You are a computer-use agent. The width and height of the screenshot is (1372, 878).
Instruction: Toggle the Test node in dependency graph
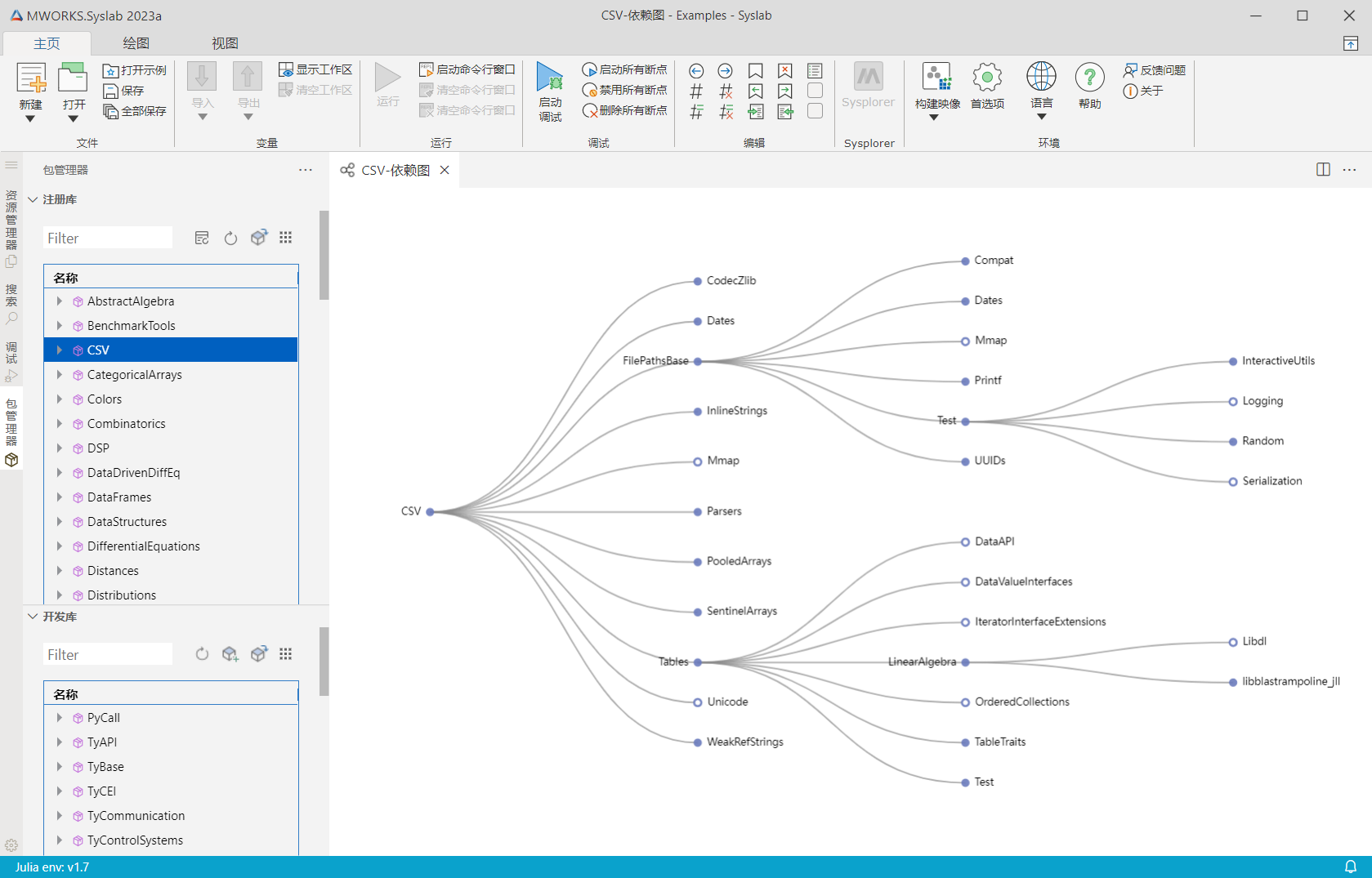pyautogui.click(x=965, y=421)
